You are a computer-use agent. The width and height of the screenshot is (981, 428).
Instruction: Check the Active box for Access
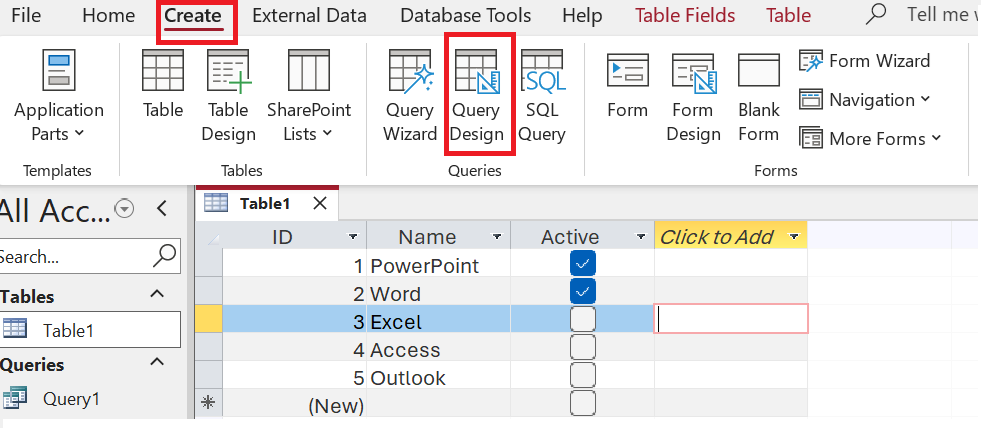pyautogui.click(x=582, y=347)
